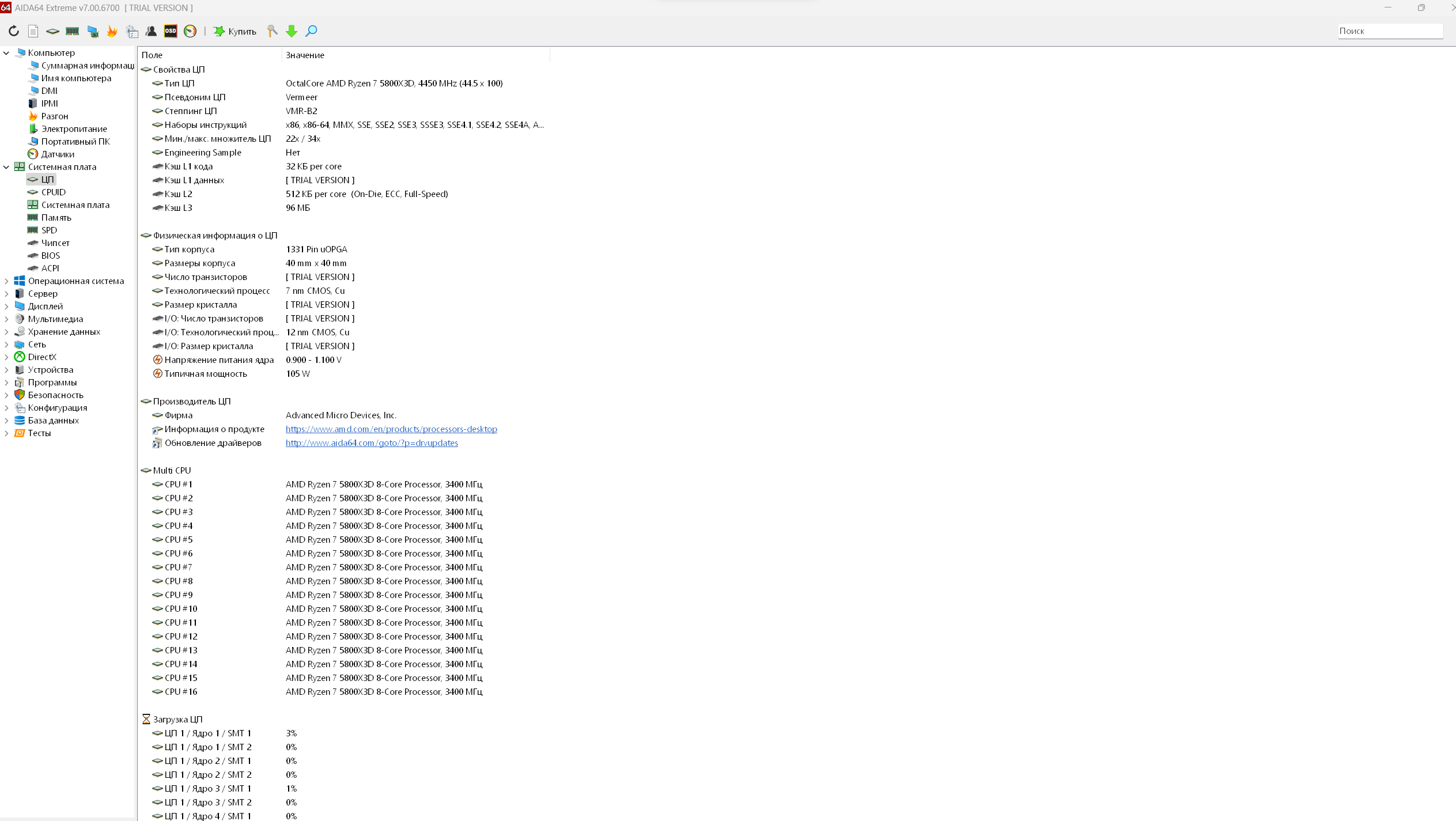Expand the Программы tree node
1456x821 pixels.
click(6, 382)
